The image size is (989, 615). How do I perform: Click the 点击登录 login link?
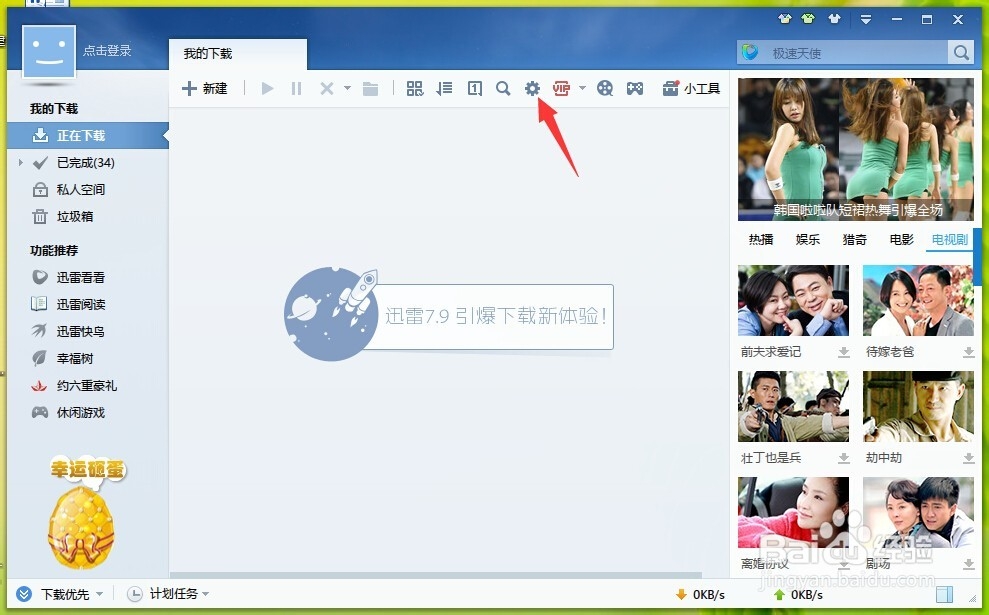click(x=107, y=50)
